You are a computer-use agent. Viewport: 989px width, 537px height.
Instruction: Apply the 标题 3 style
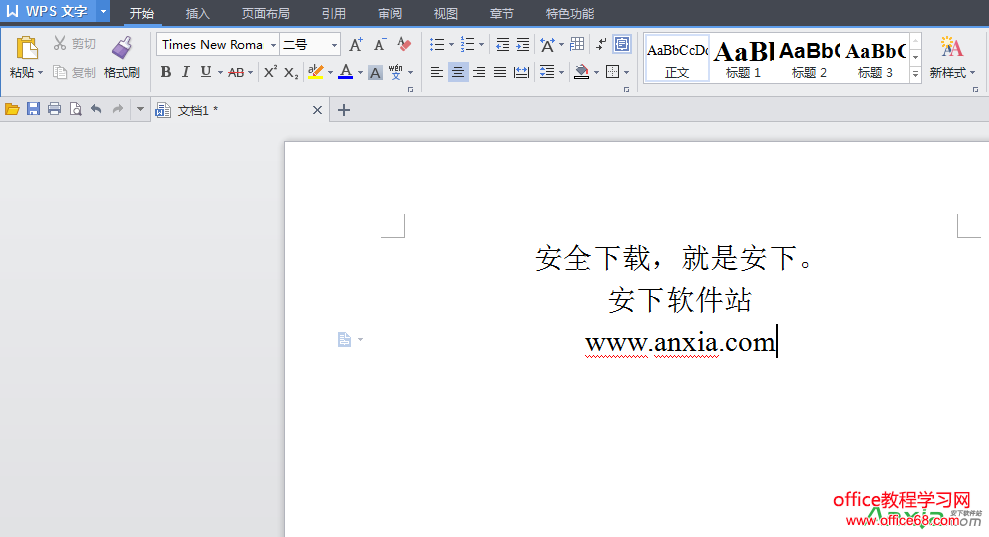pos(875,59)
